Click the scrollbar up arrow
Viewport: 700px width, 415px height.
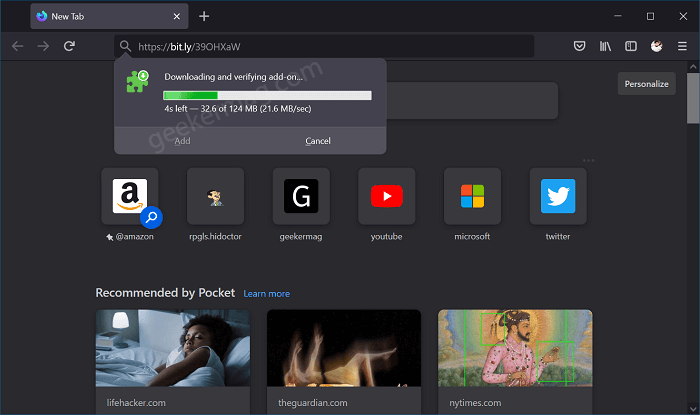(693, 67)
